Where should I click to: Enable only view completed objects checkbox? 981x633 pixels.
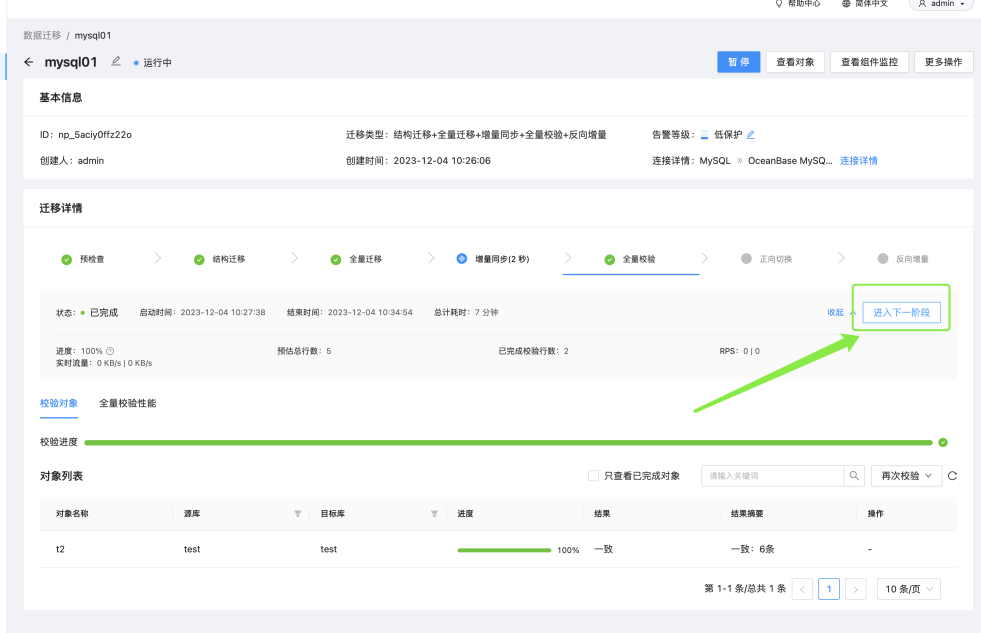tap(593, 476)
